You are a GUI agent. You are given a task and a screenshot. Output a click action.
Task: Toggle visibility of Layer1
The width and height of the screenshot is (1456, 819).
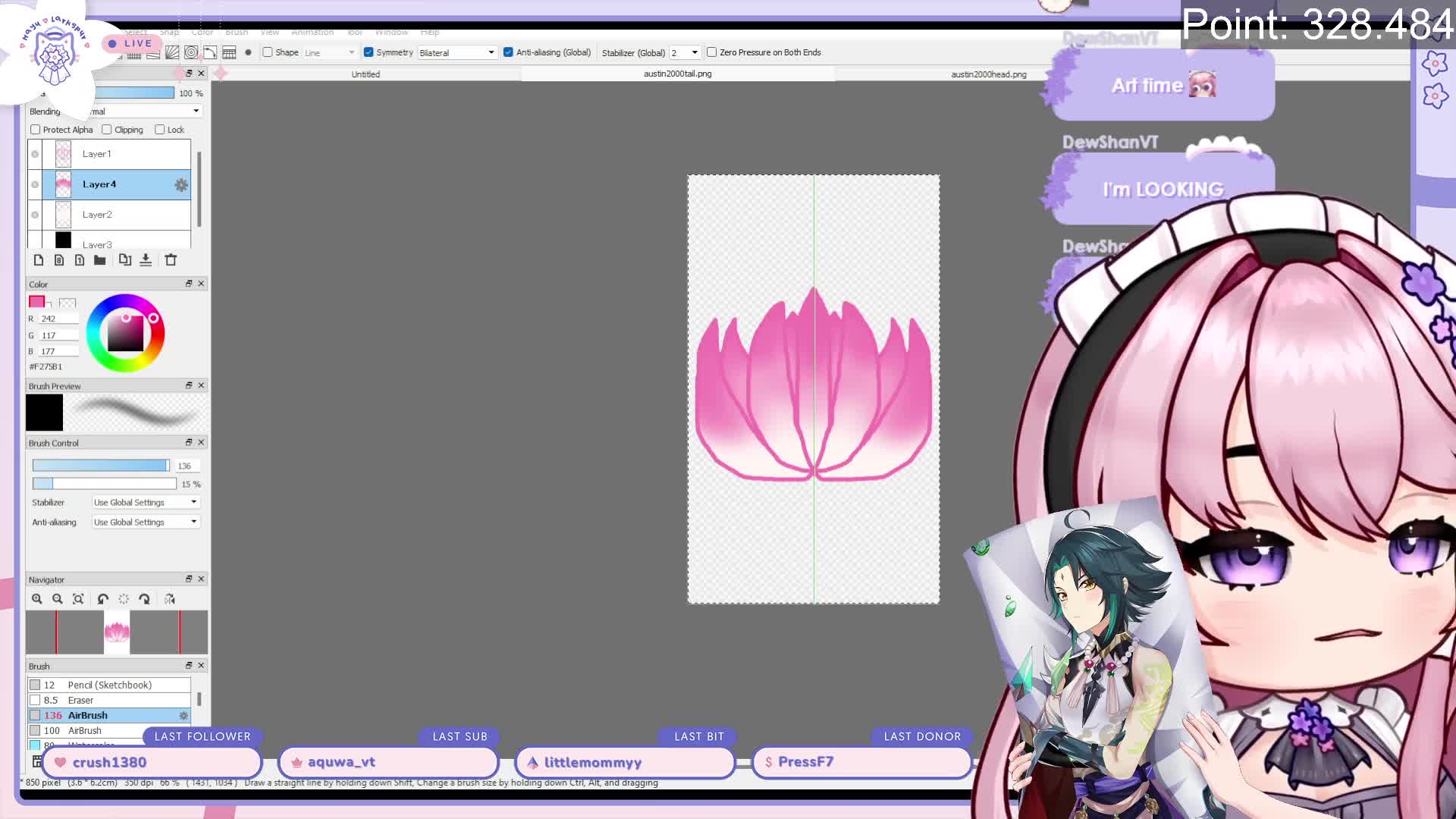pyautogui.click(x=35, y=154)
